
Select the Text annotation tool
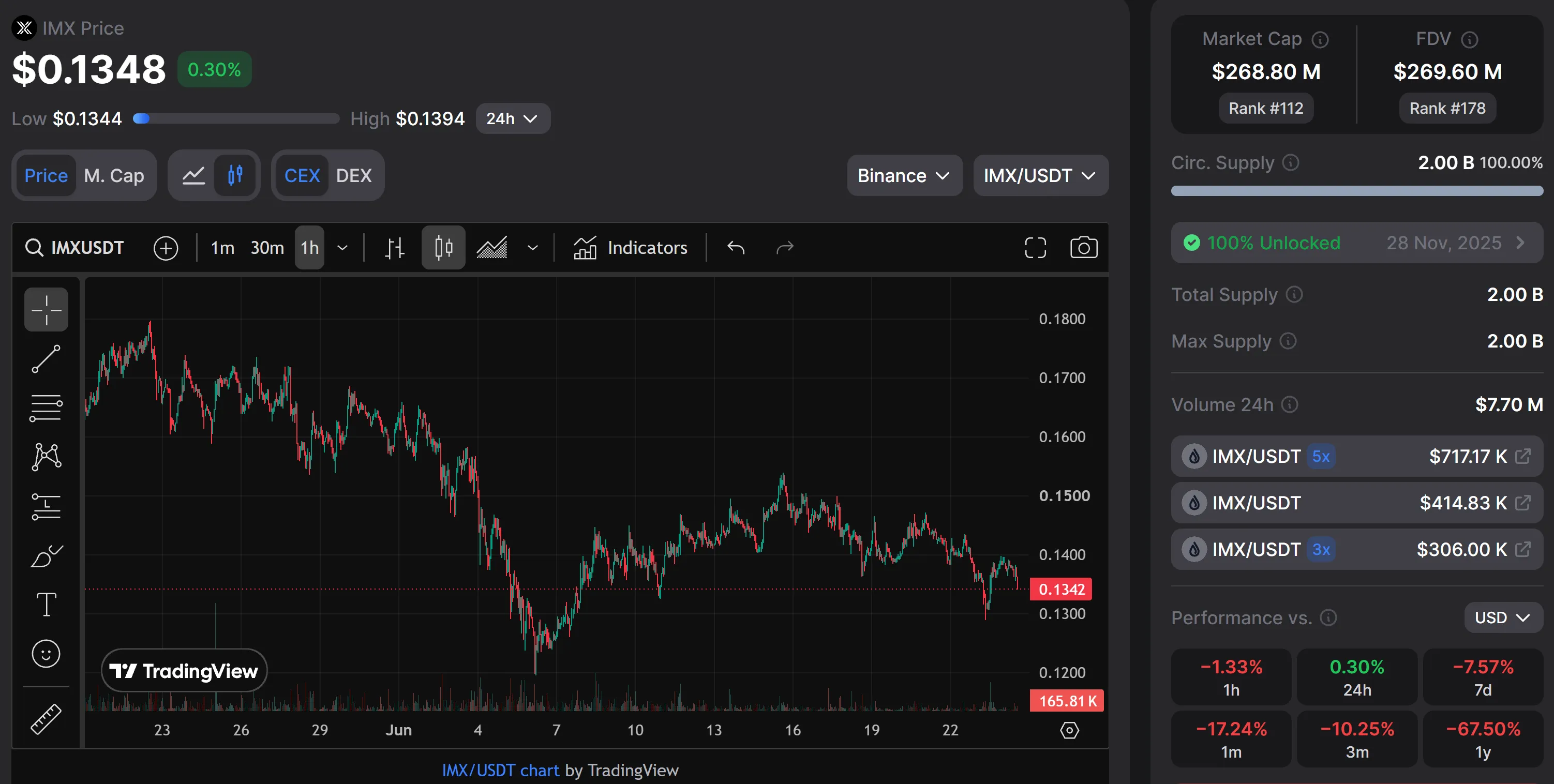pyautogui.click(x=46, y=604)
